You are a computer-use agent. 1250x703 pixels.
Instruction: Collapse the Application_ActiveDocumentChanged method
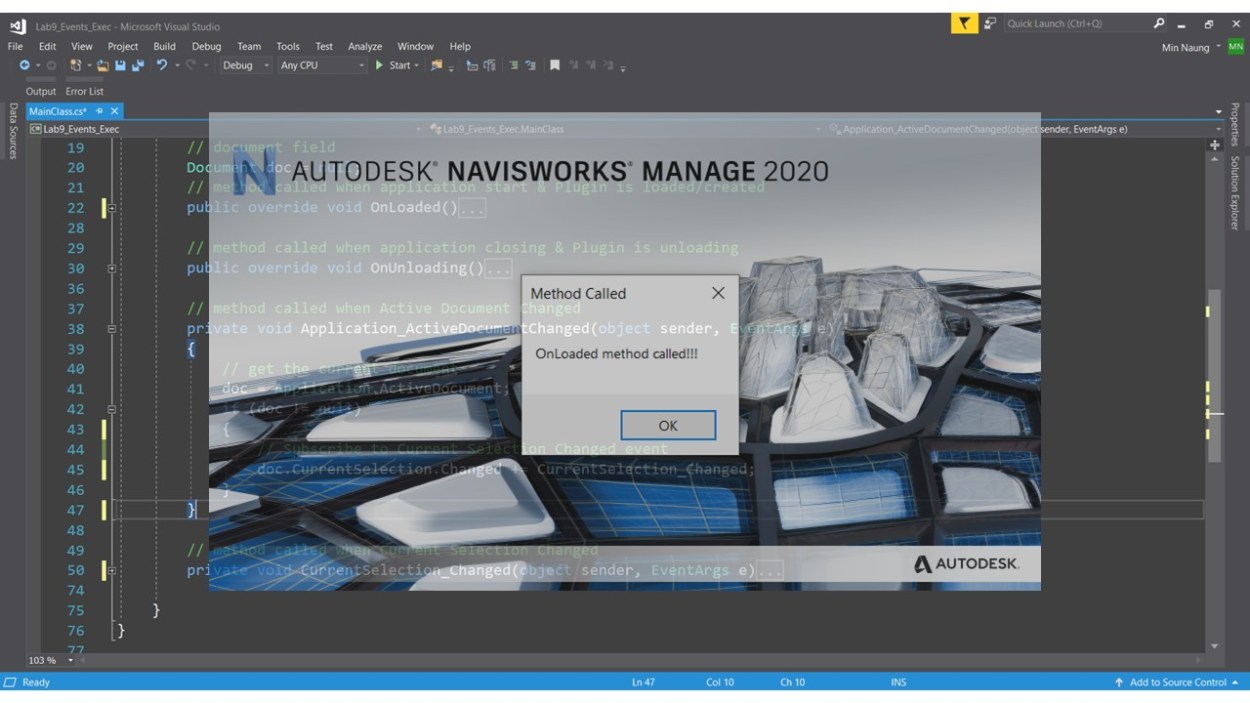112,329
